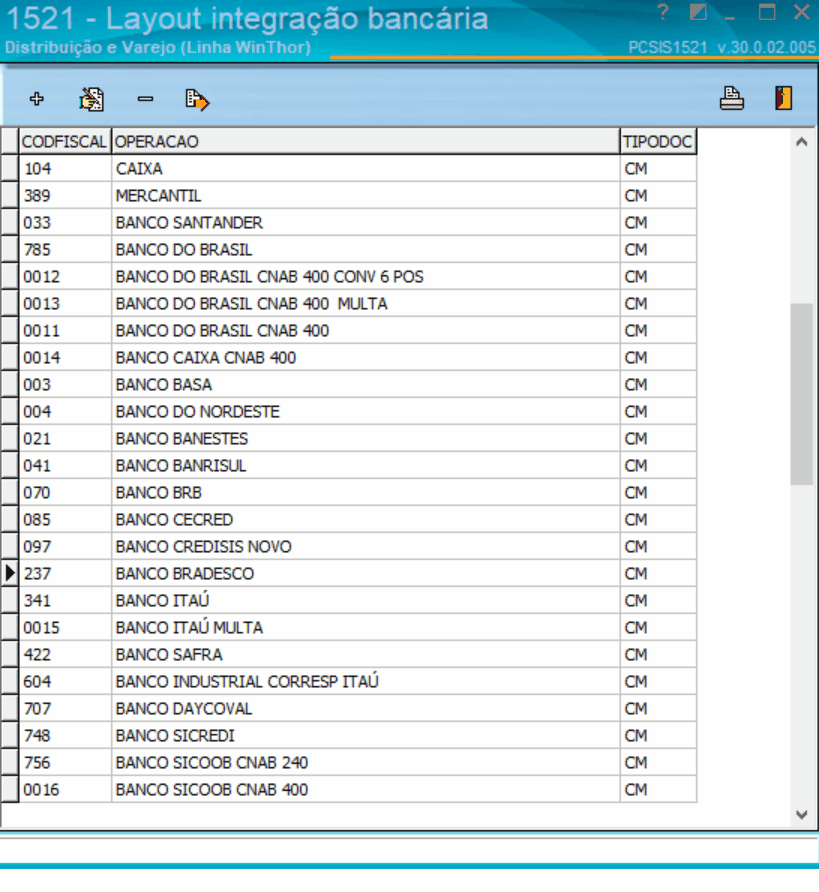Select the BANCO BANRISUL row
This screenshot has height=892, width=819.
coord(348,466)
